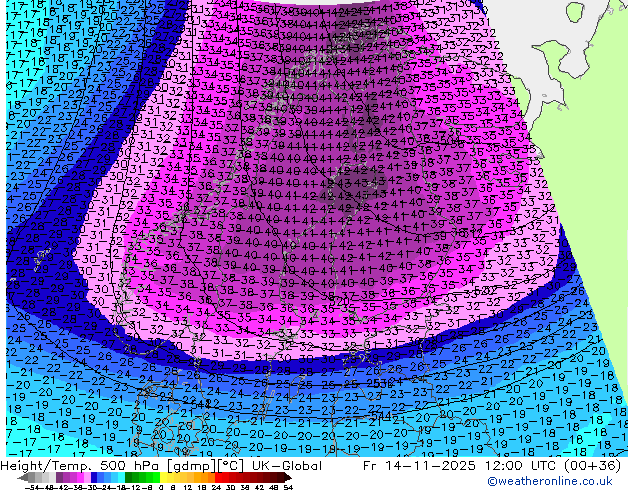Viewport: 634px width, 490px height.
Task: Click the legend value '12' under the scale
Action: coord(187,487)
